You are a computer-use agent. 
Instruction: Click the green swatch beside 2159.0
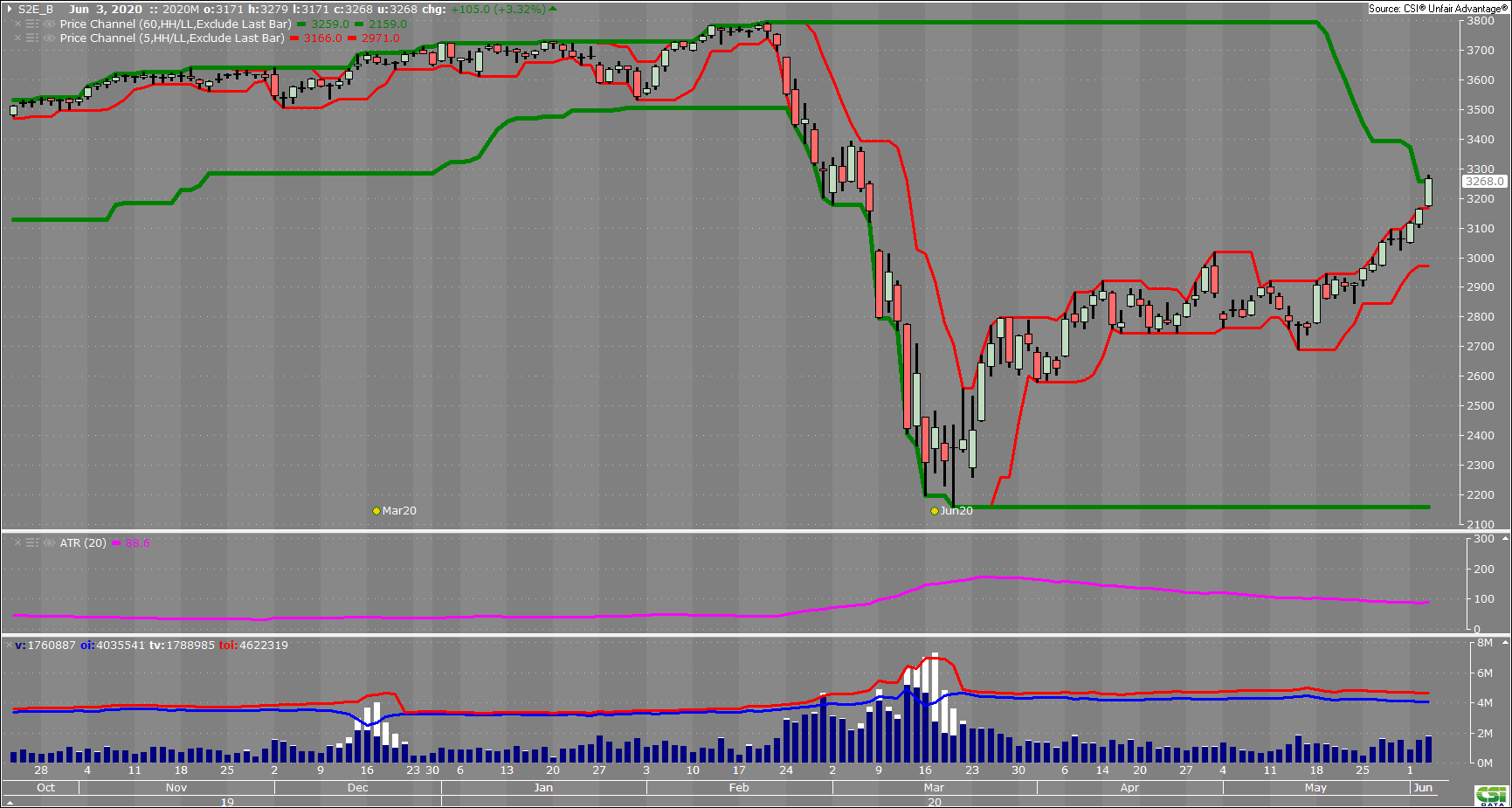[x=359, y=24]
